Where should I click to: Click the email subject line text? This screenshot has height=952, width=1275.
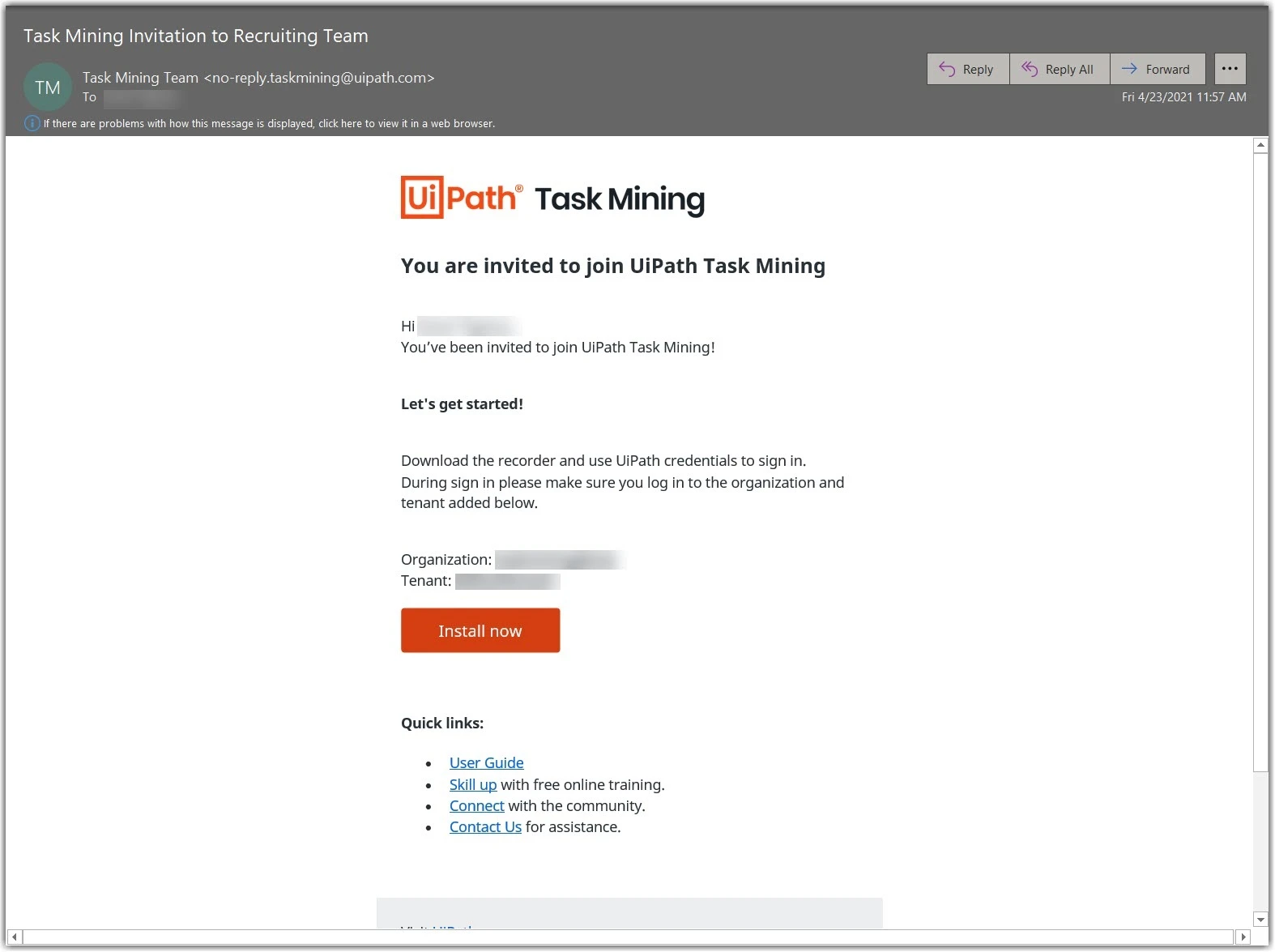click(x=196, y=36)
